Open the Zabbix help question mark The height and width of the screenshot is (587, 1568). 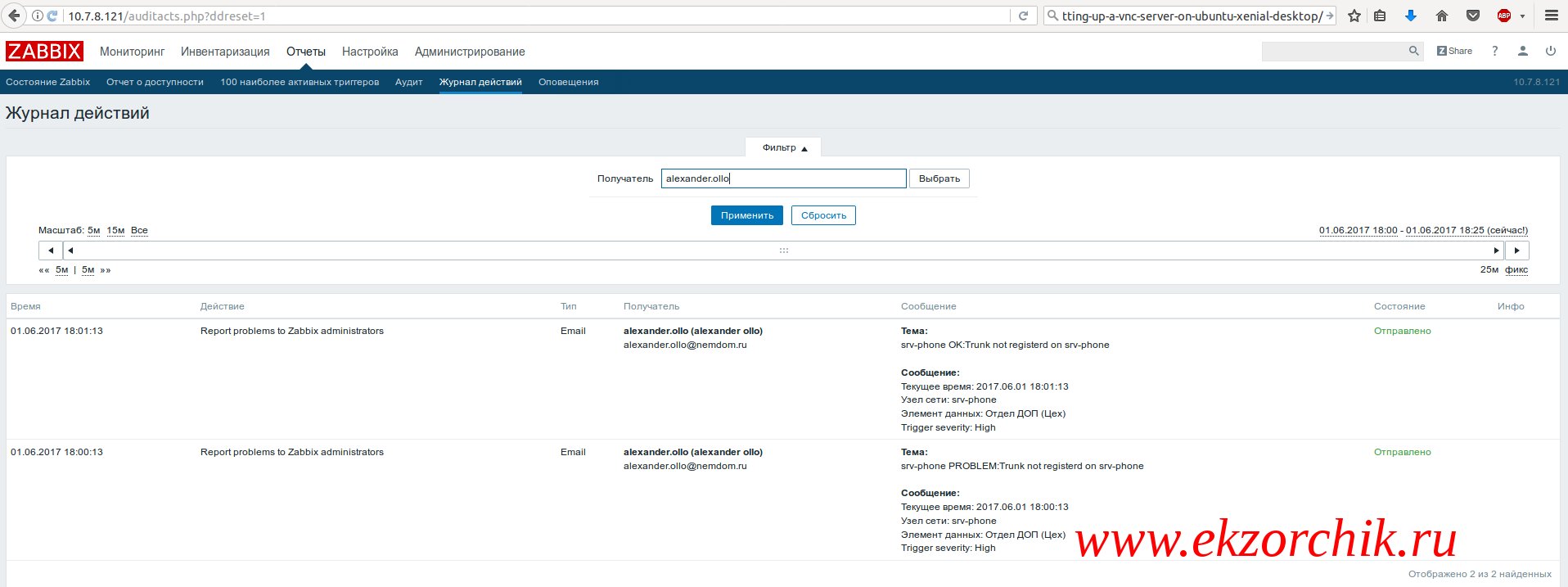tap(1494, 51)
